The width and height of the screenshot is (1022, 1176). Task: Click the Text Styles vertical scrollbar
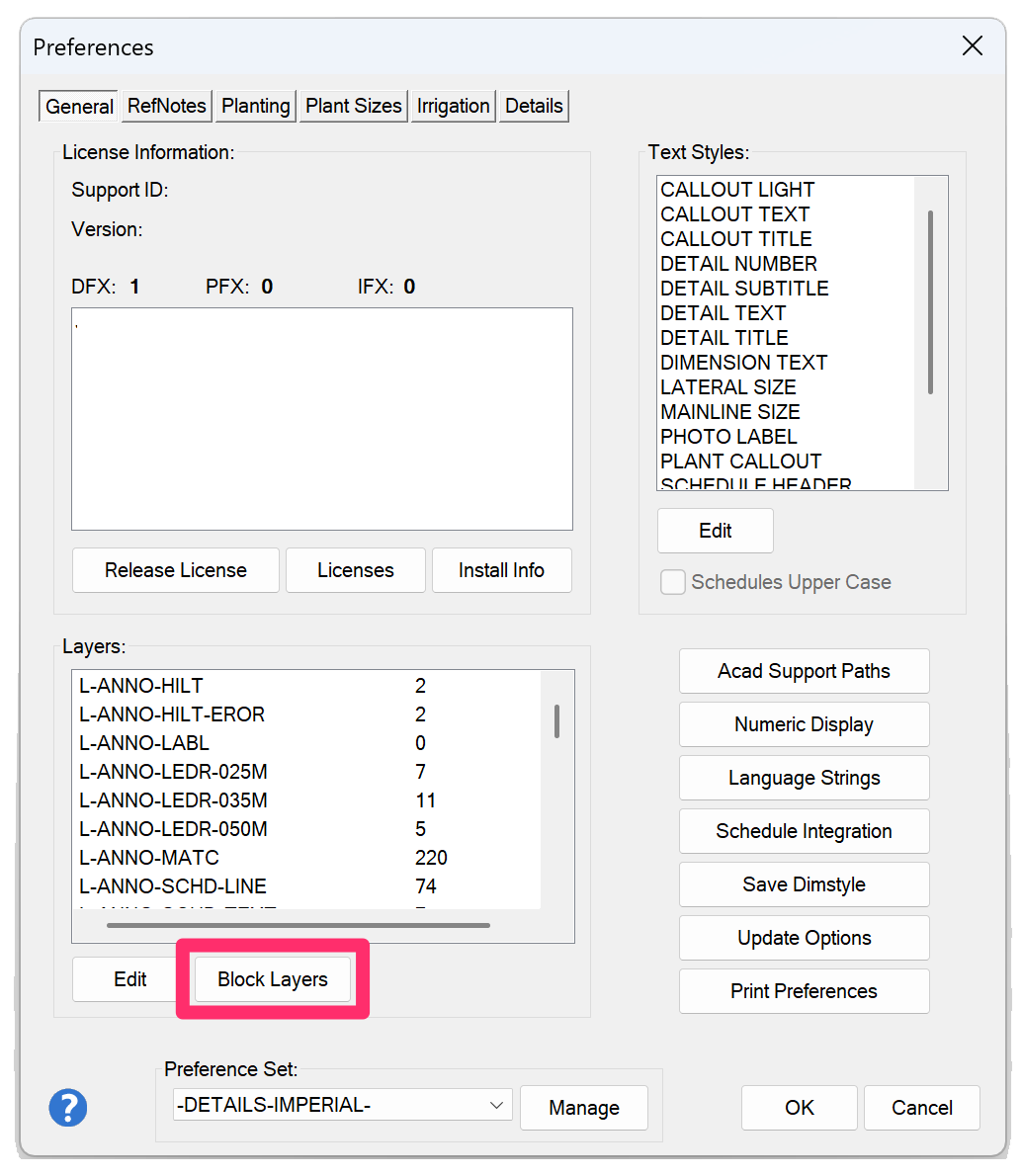(x=930, y=302)
